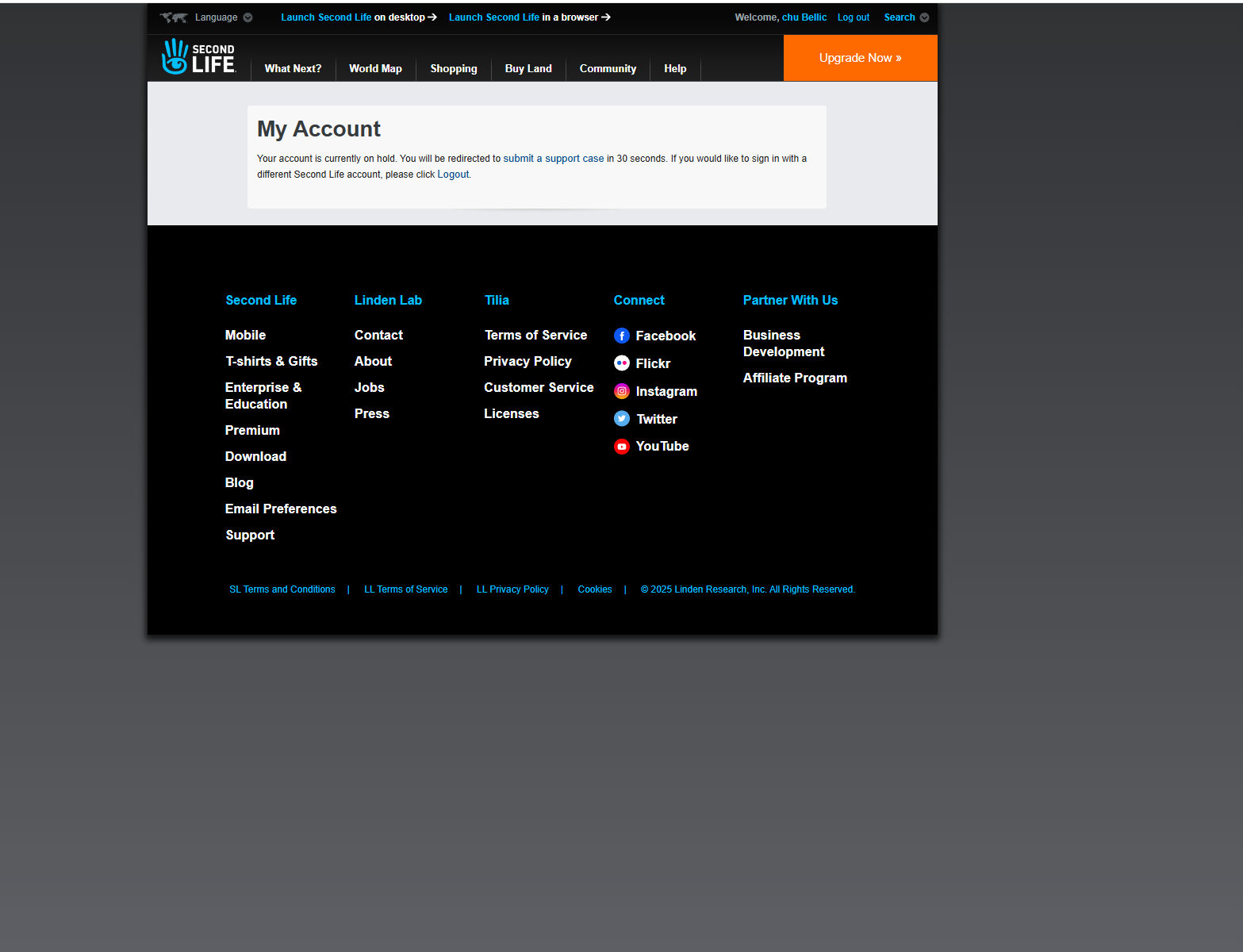This screenshot has width=1243, height=952.
Task: Open Business Development link
Action: 784,344
